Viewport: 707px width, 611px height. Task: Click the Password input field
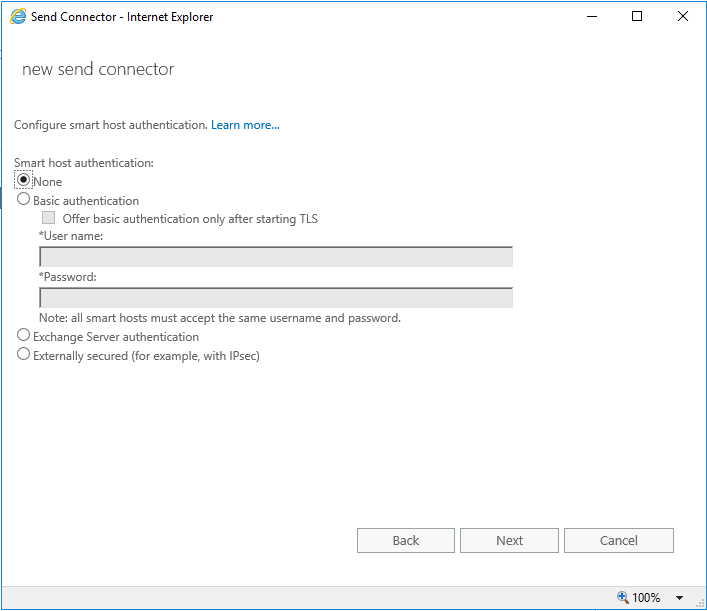[276, 298]
